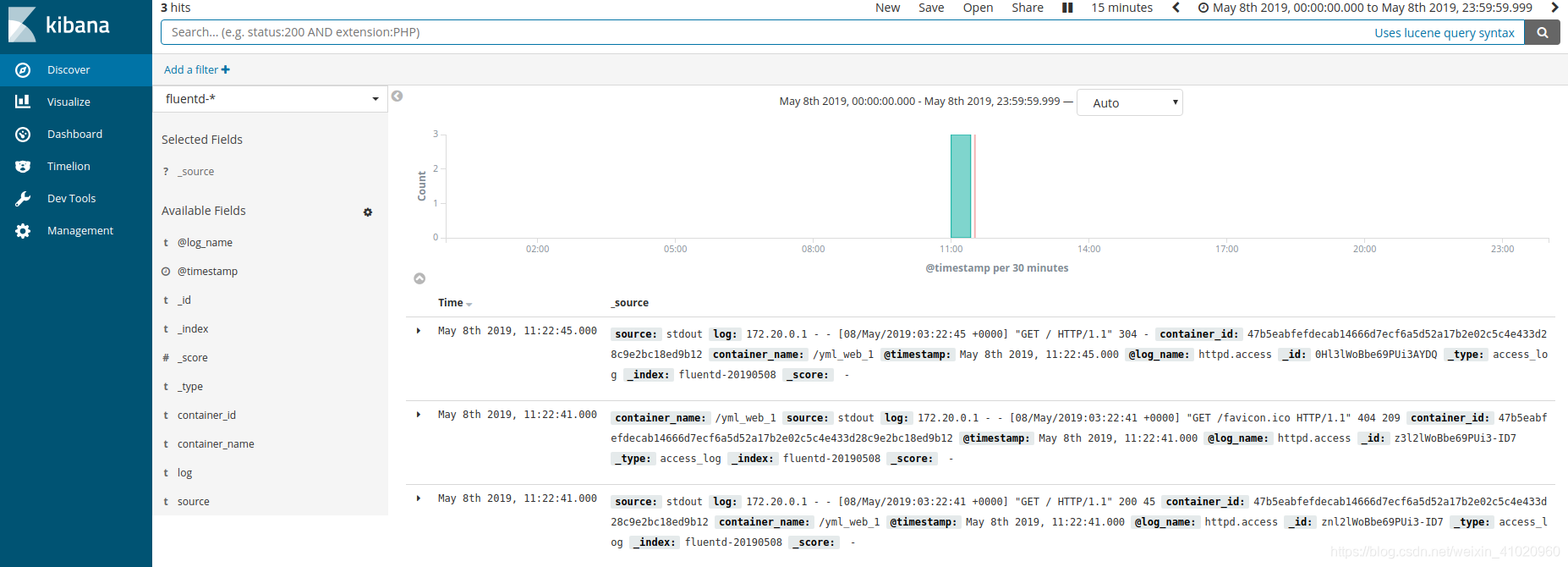
Task: Move time range backward with left chevron
Action: [x=1176, y=8]
